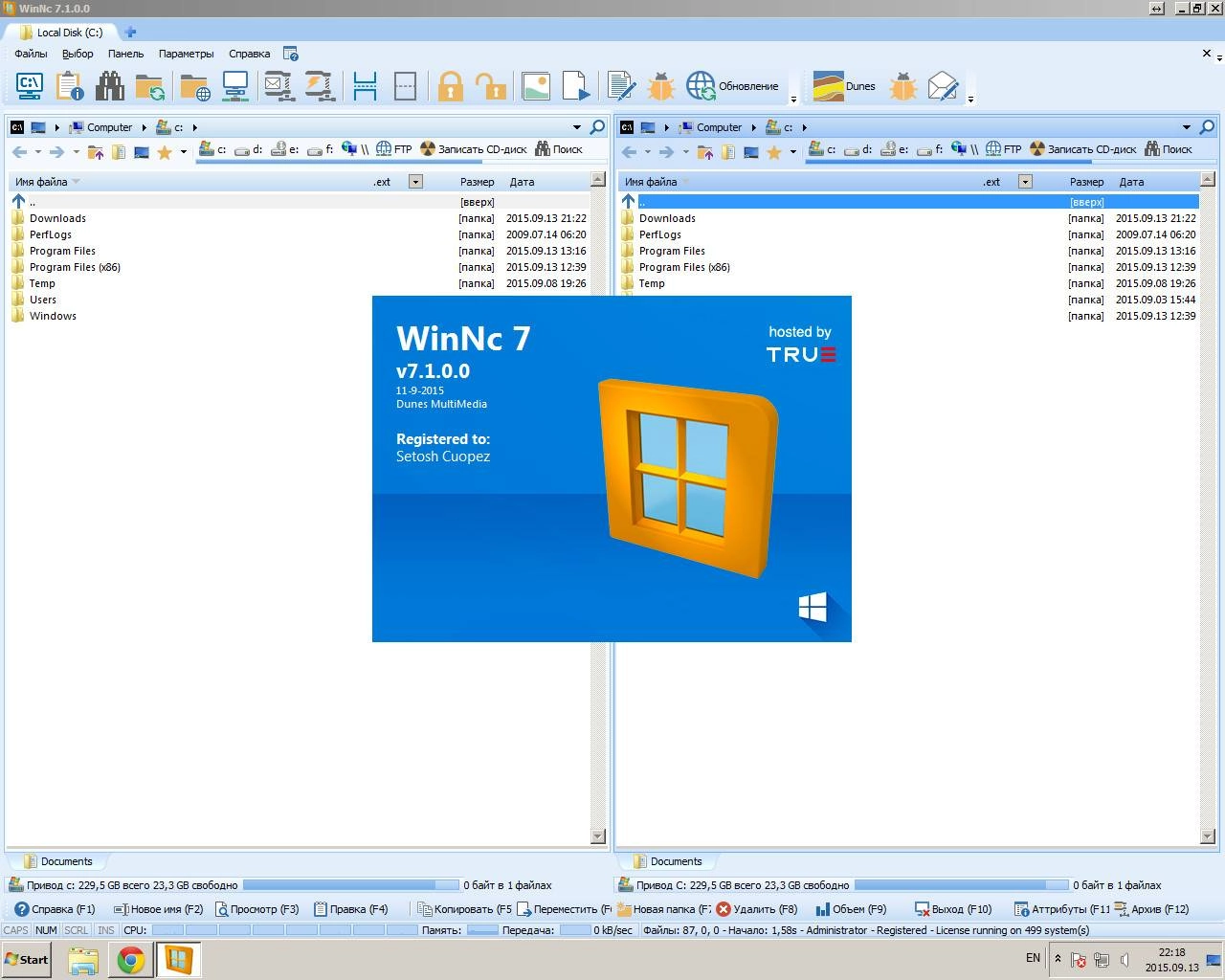Open FTP in the left panel drive bar
Screen dimensions: 1225x980
coord(393,149)
